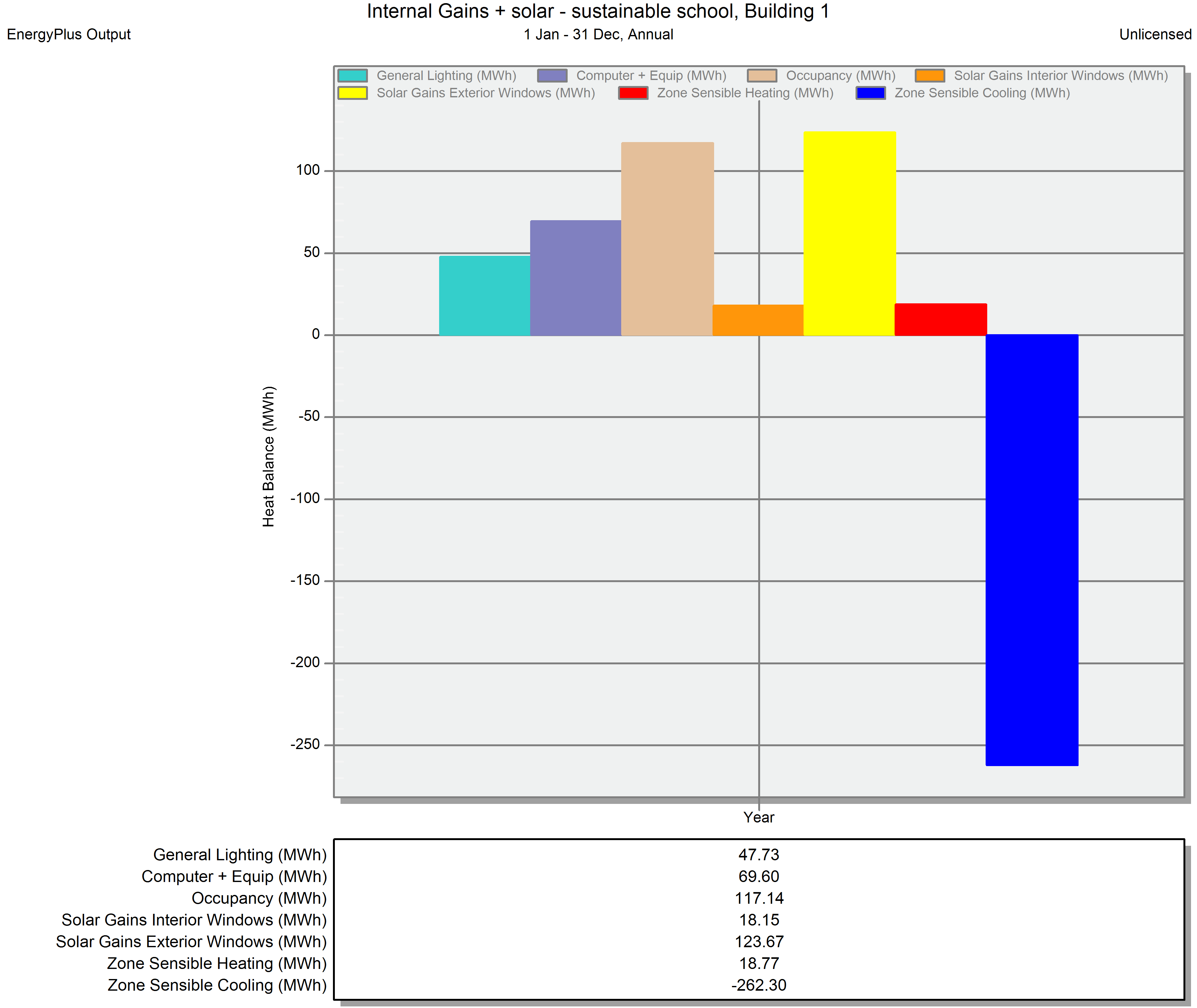Select the Zone Sensible Cooling legend label
This screenshot has height=1008, width=1197.
click(x=982, y=93)
